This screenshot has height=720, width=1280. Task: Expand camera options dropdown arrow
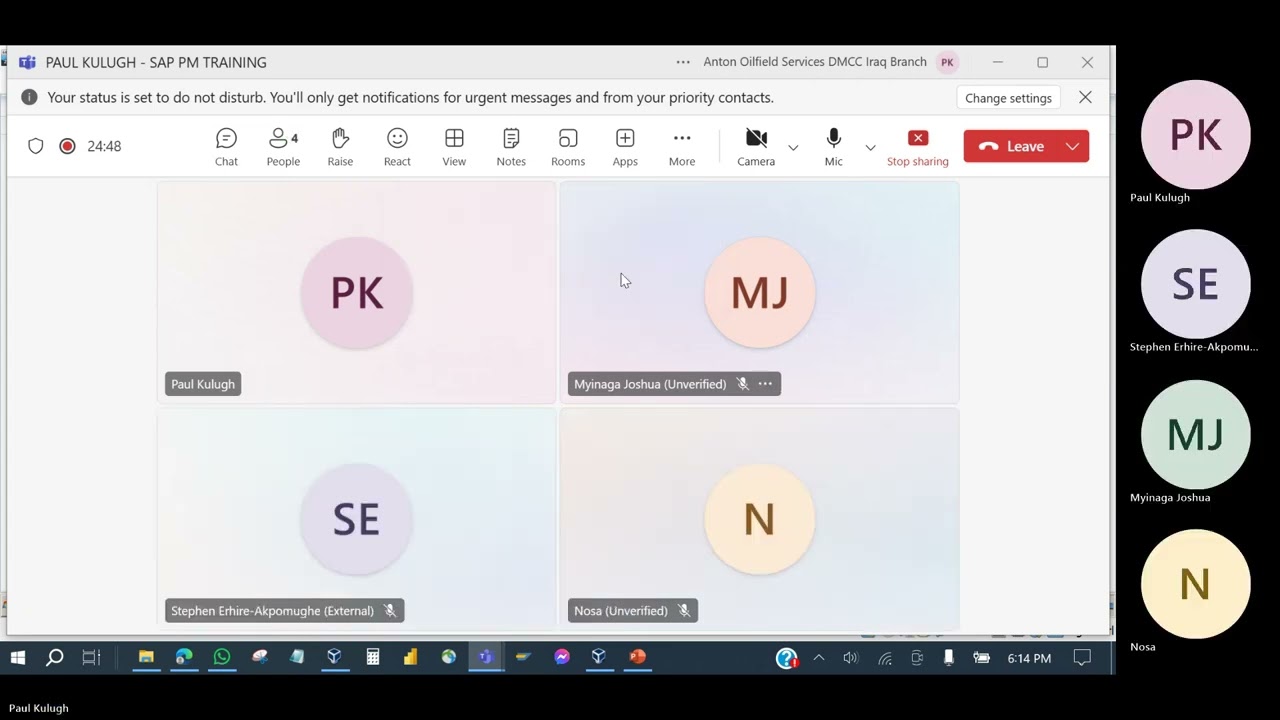point(793,147)
